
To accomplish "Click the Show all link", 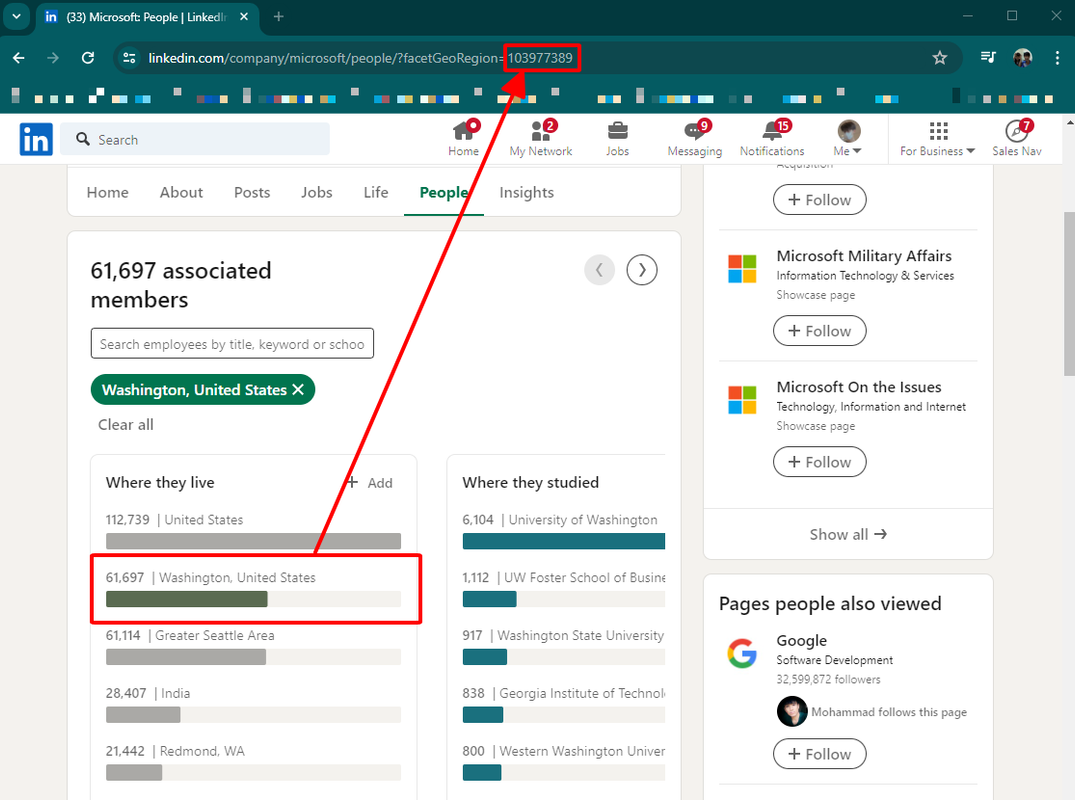I will pyautogui.click(x=848, y=534).
